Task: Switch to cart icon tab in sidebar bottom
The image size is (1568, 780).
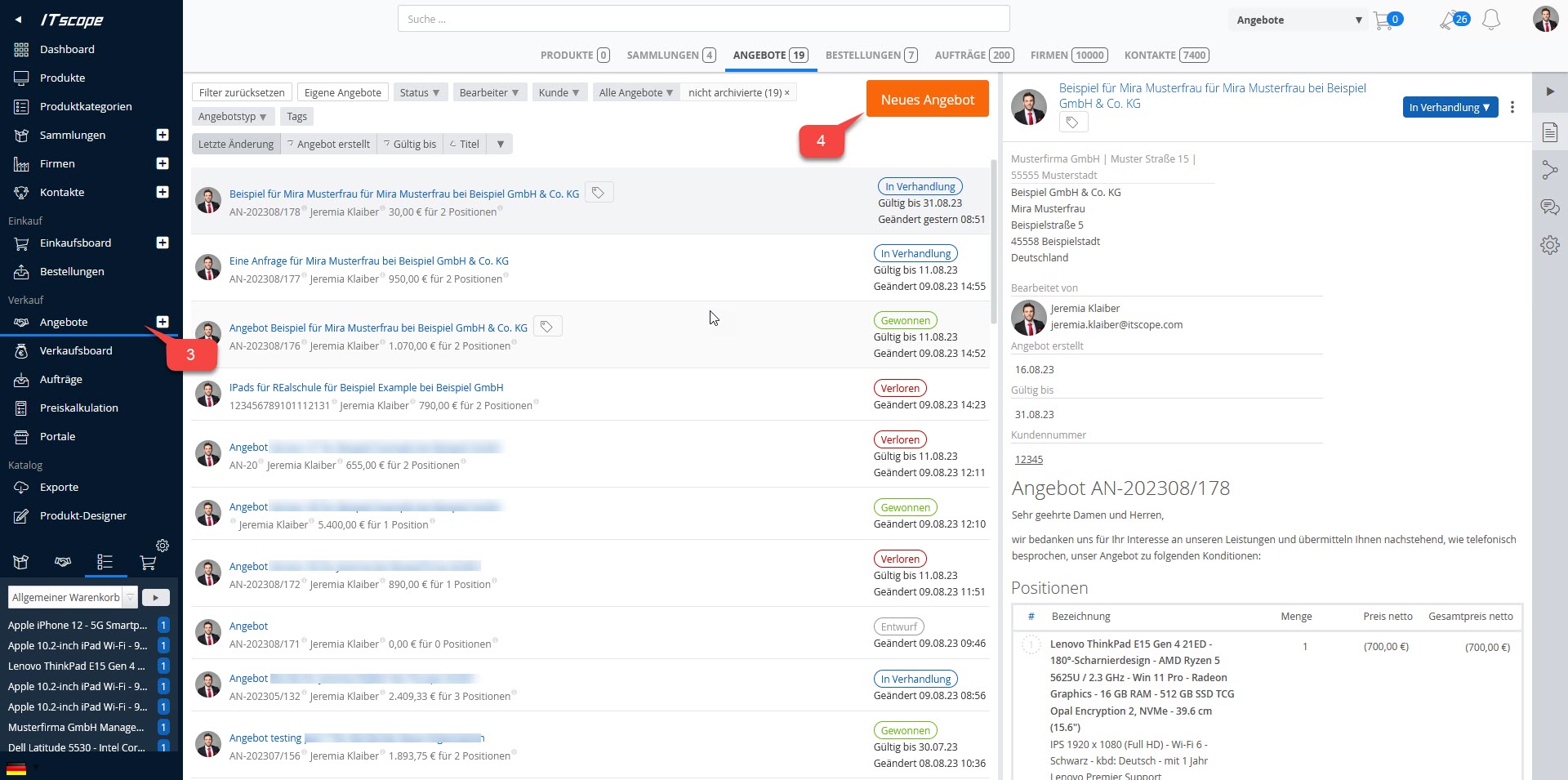Action: pyautogui.click(x=148, y=562)
